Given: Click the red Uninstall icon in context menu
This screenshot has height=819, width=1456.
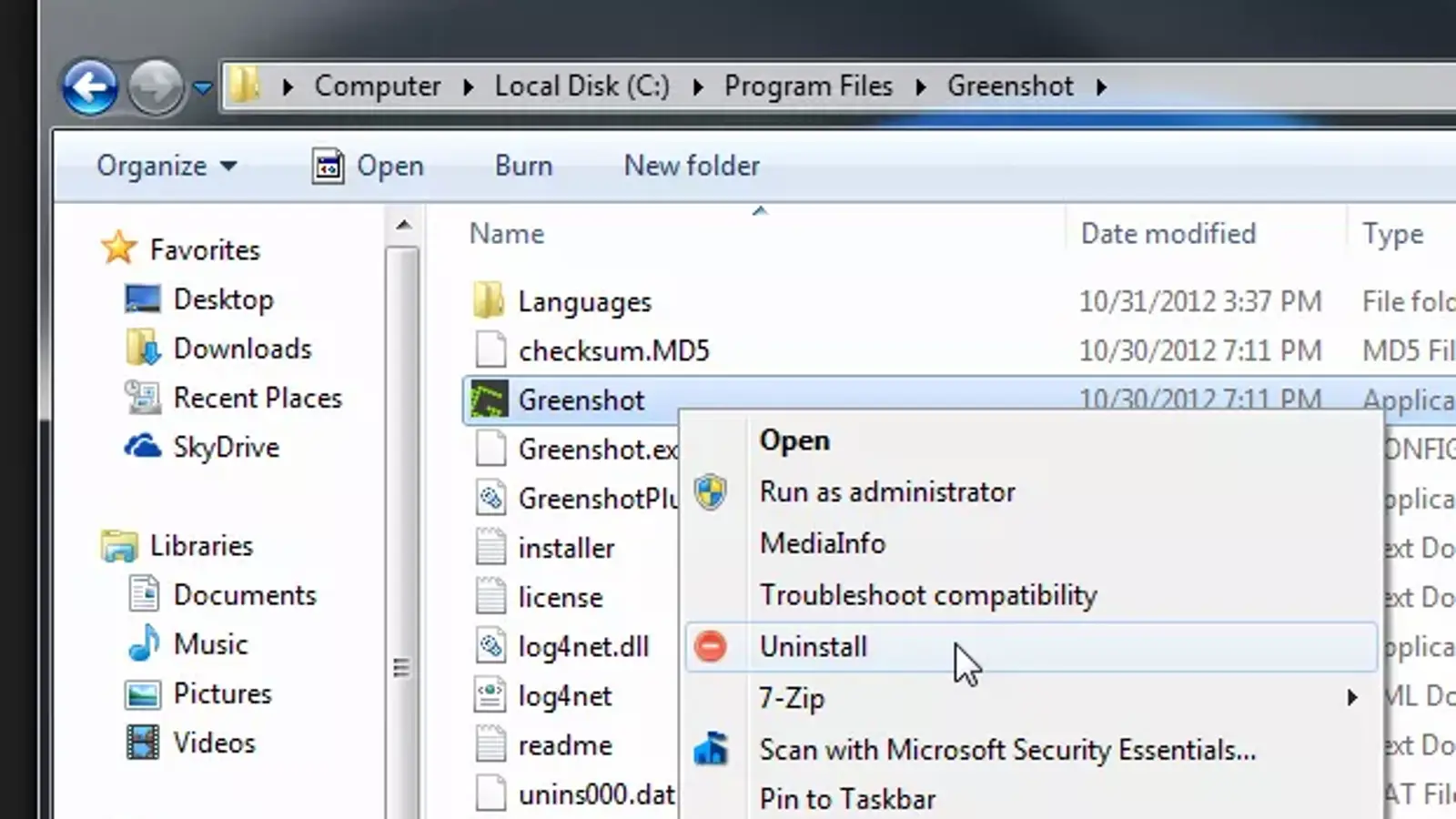Looking at the screenshot, I should 710,647.
